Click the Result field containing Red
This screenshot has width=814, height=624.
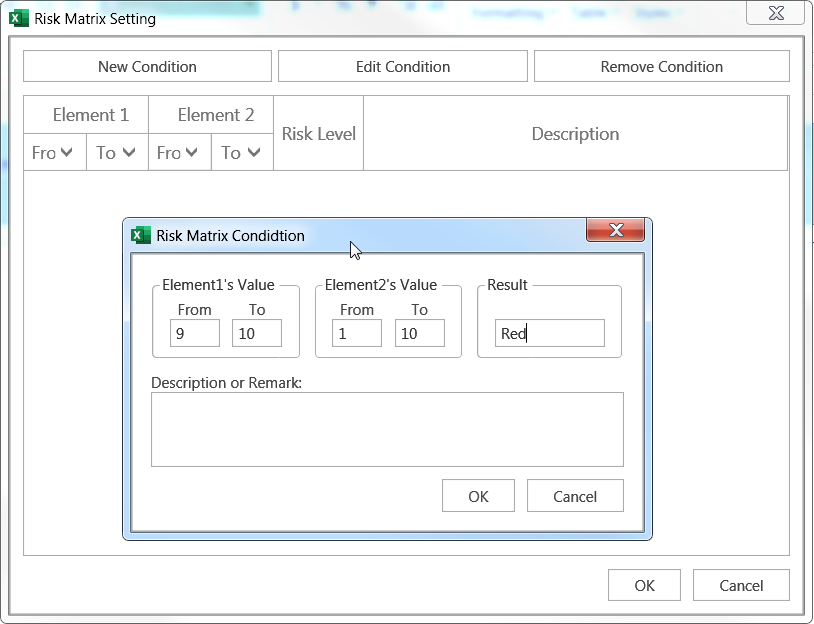click(x=550, y=334)
